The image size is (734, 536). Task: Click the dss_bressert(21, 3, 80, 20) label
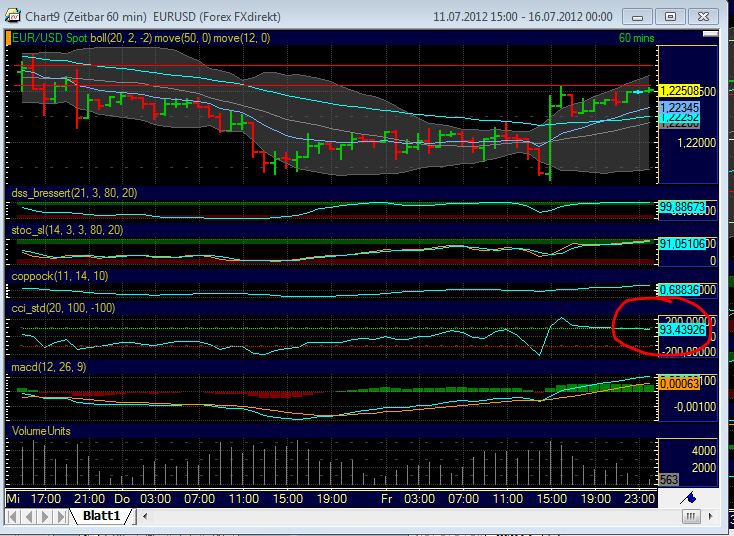(74, 193)
